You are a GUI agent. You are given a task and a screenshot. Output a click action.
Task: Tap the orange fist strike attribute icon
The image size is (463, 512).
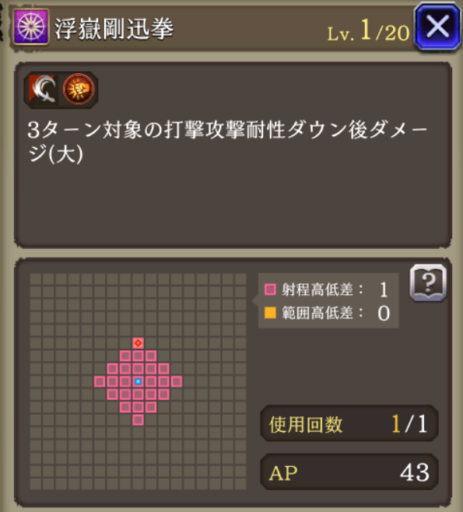tap(79, 89)
